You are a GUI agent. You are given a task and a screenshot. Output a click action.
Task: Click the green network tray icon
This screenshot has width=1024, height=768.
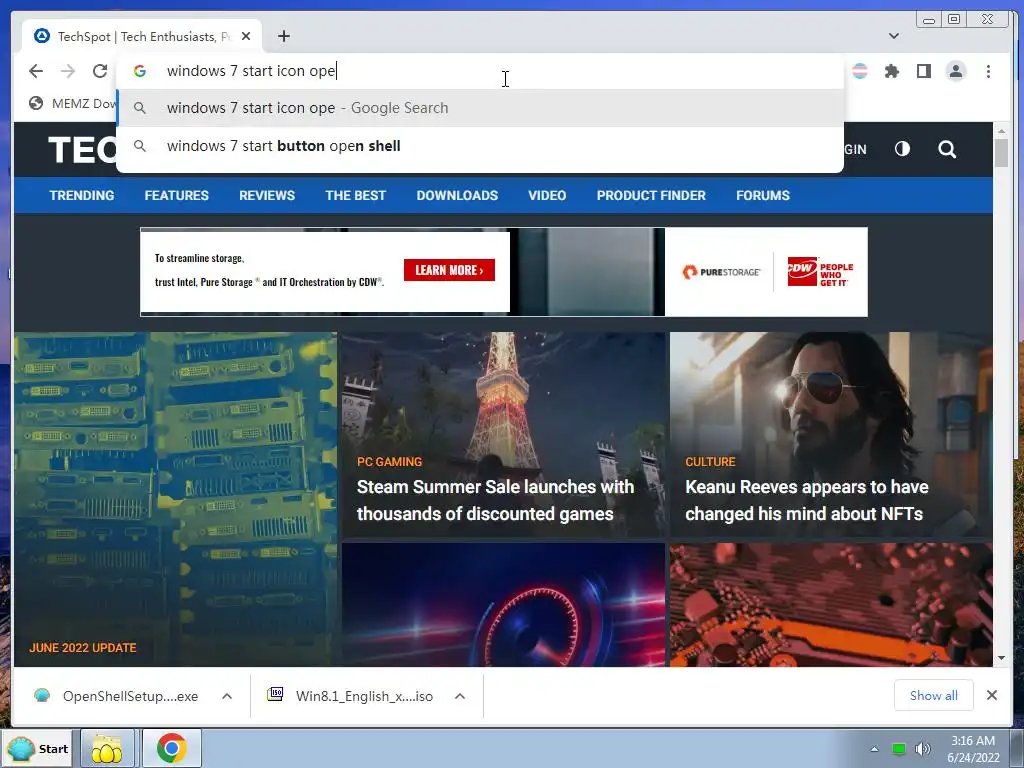pos(899,749)
